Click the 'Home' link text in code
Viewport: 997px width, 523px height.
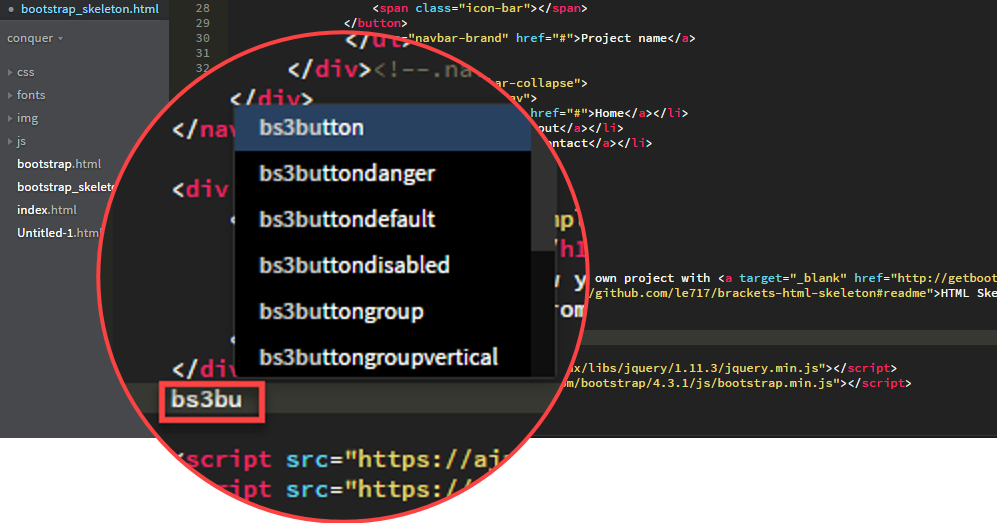point(609,113)
